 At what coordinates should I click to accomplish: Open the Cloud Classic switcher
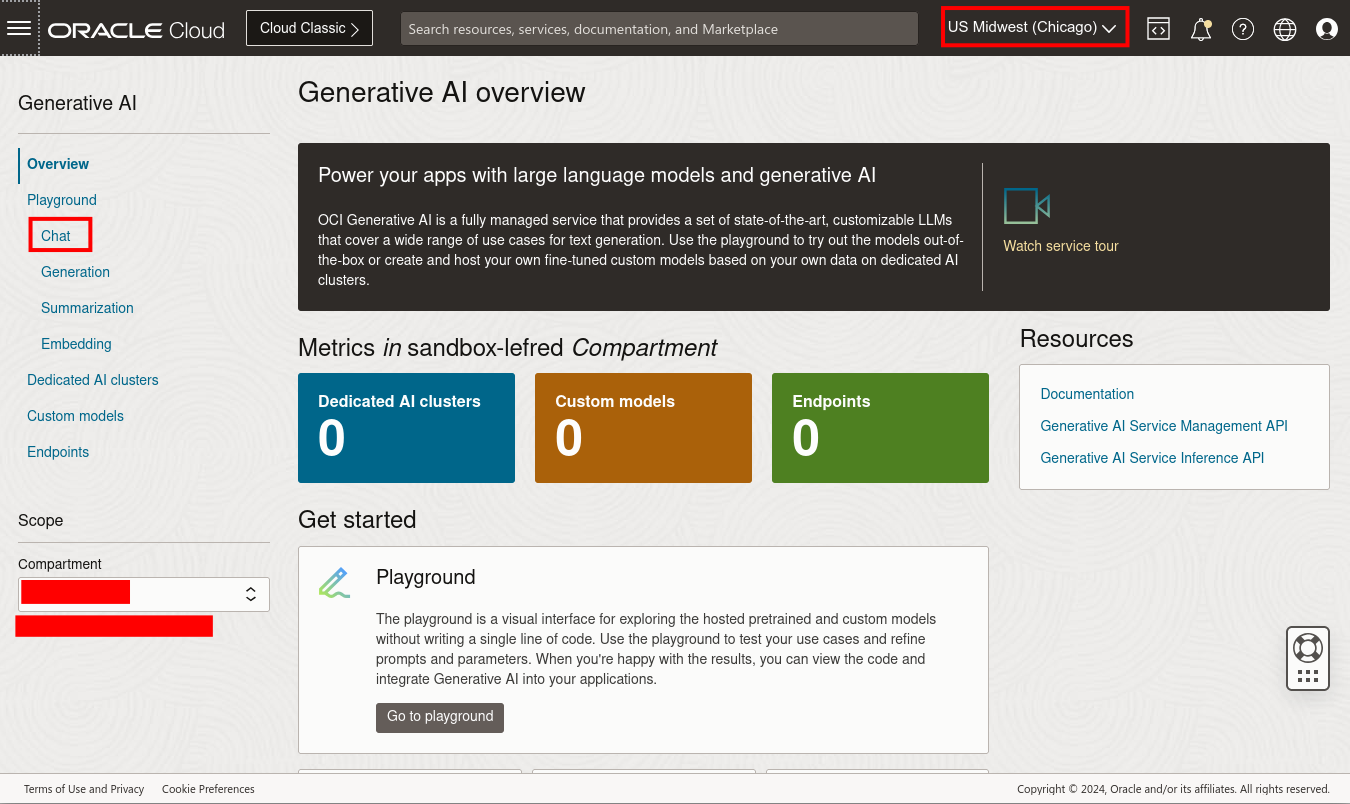pos(308,28)
